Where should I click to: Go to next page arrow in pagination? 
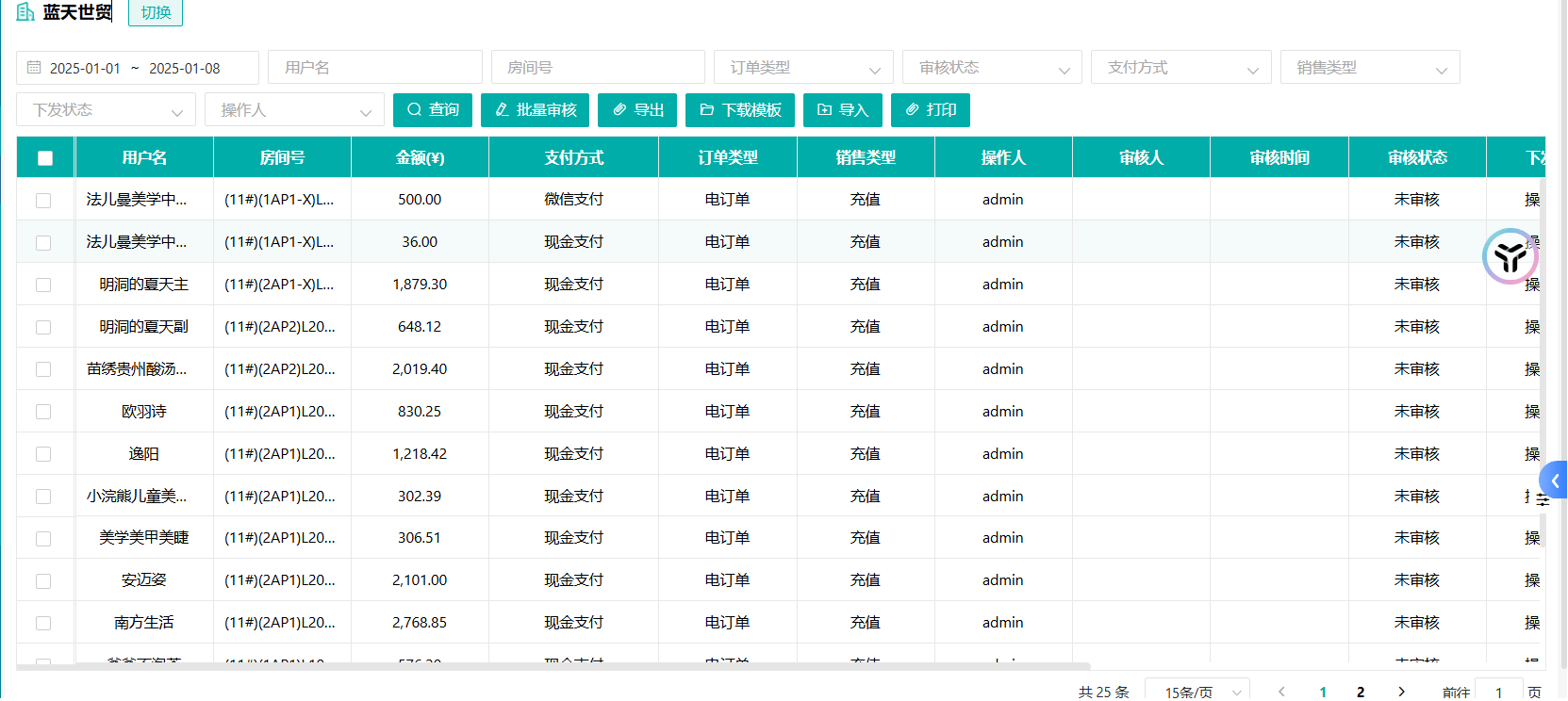(1401, 692)
